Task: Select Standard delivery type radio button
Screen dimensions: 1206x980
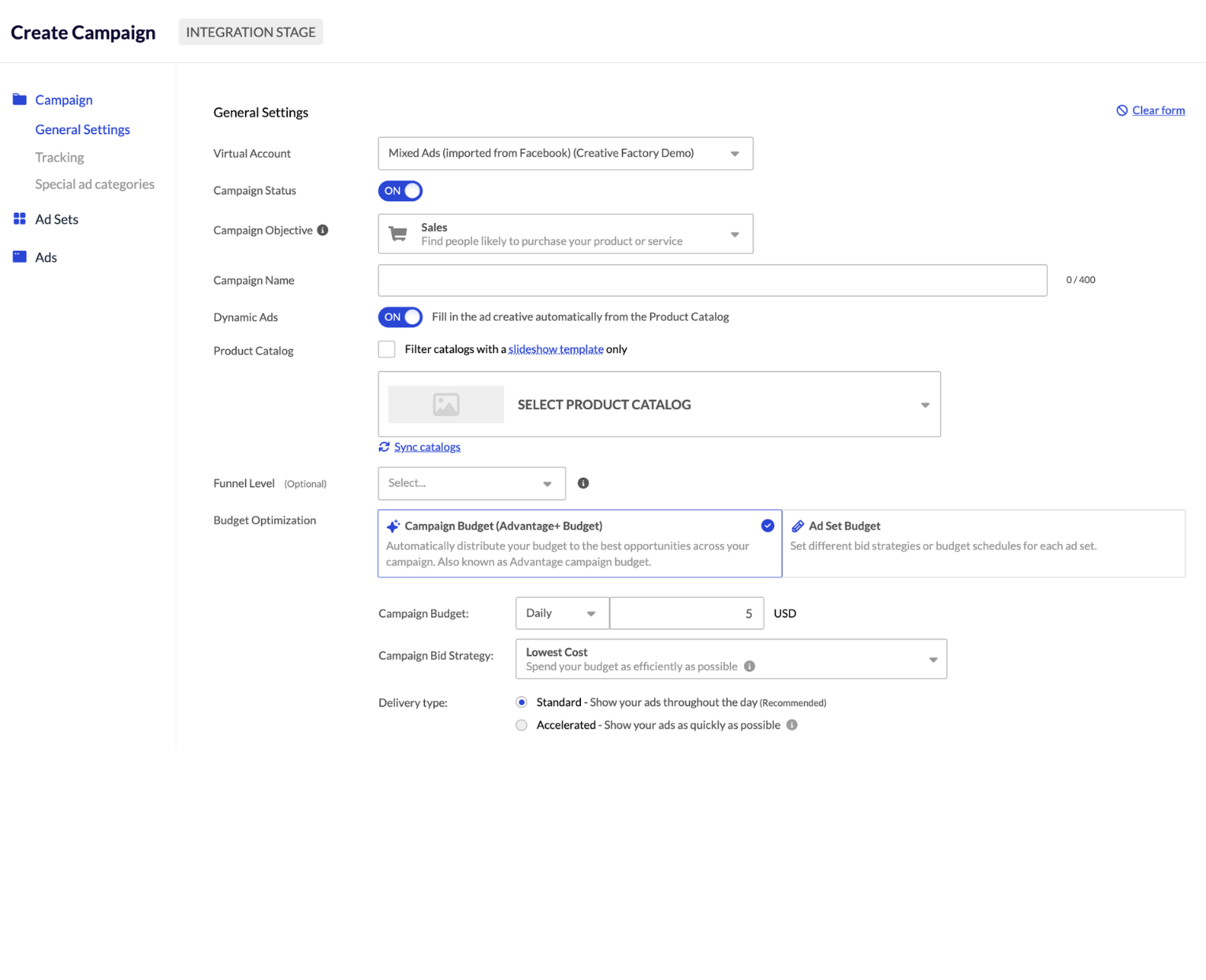Action: 522,702
